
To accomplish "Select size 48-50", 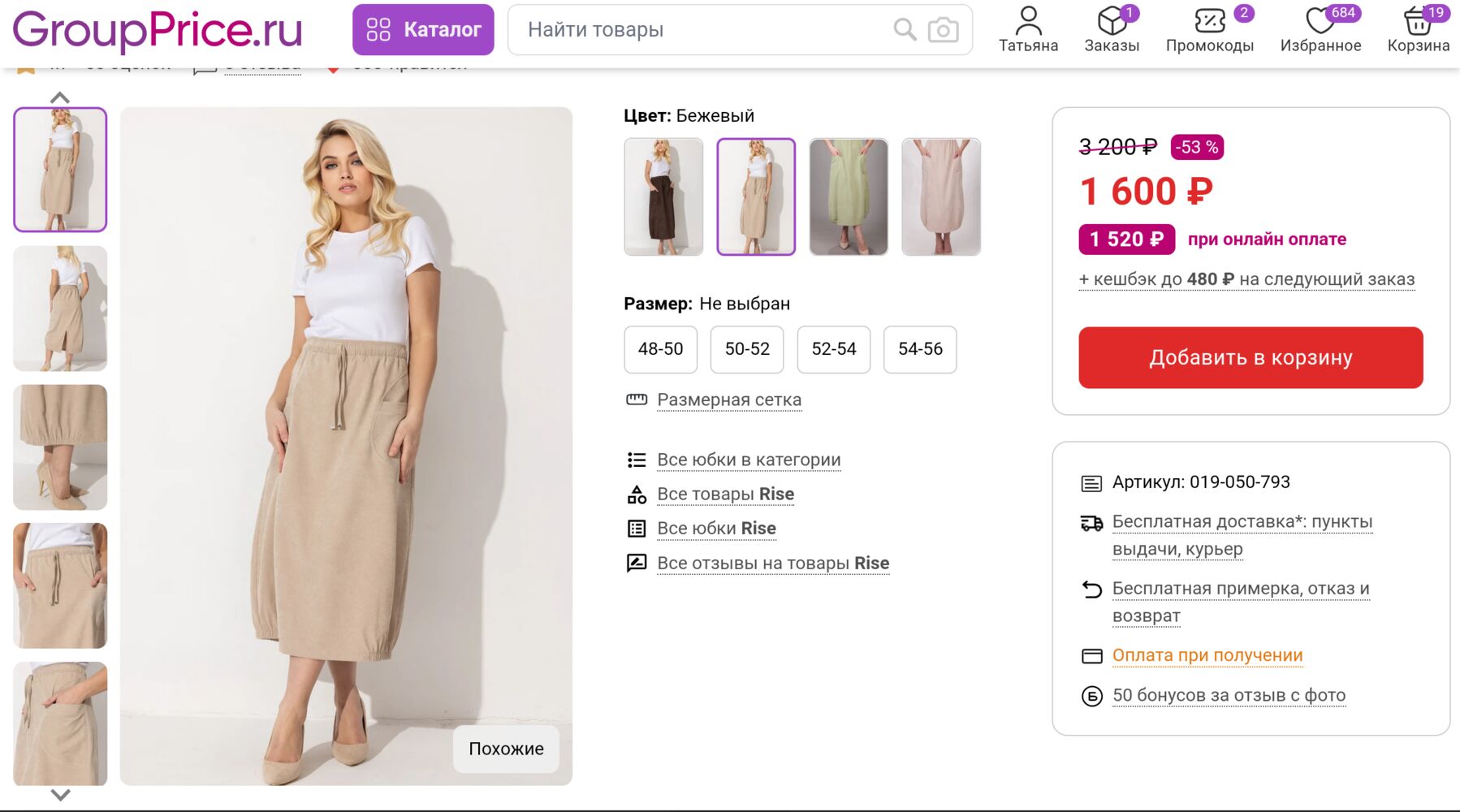I will click(x=660, y=349).
